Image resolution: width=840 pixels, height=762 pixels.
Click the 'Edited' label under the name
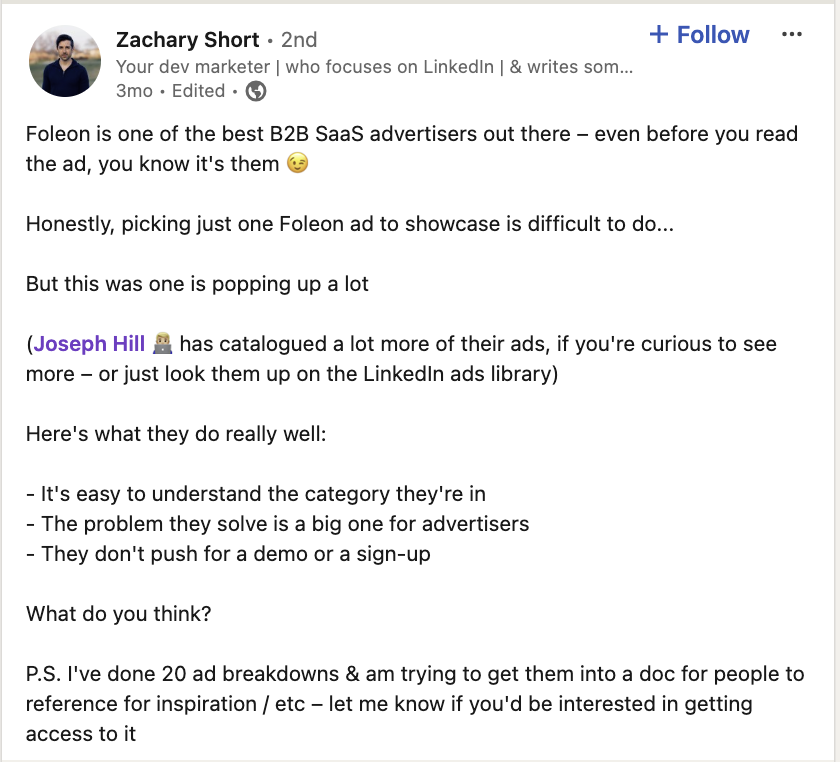click(198, 91)
